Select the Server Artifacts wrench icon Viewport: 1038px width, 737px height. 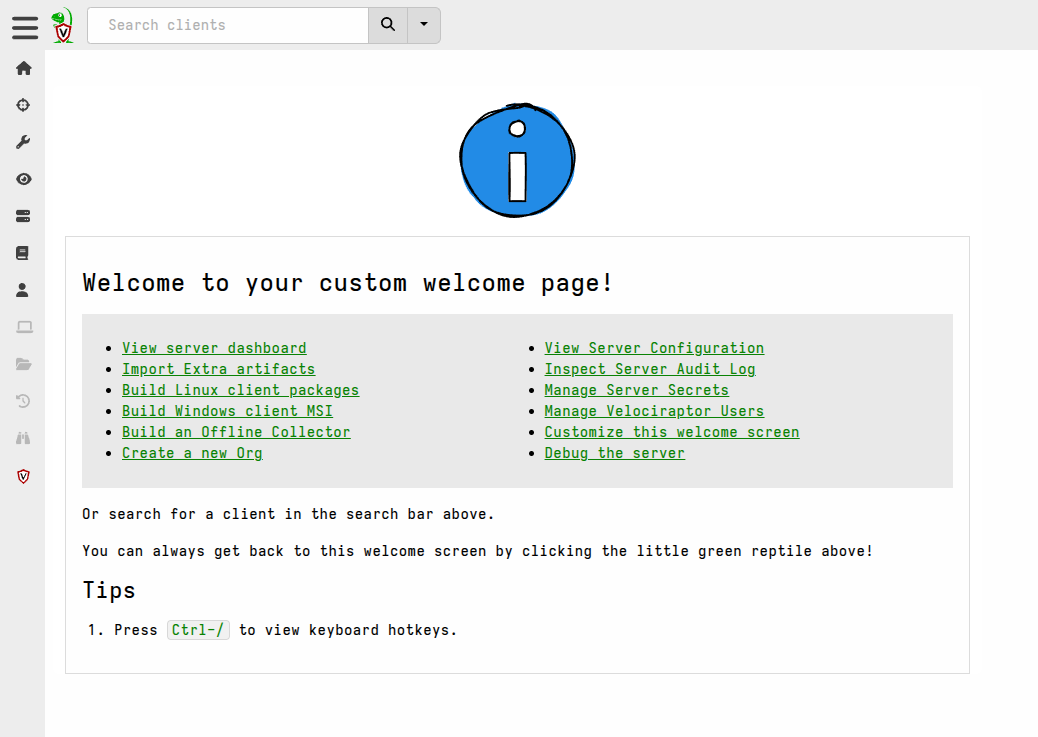[x=23, y=141]
